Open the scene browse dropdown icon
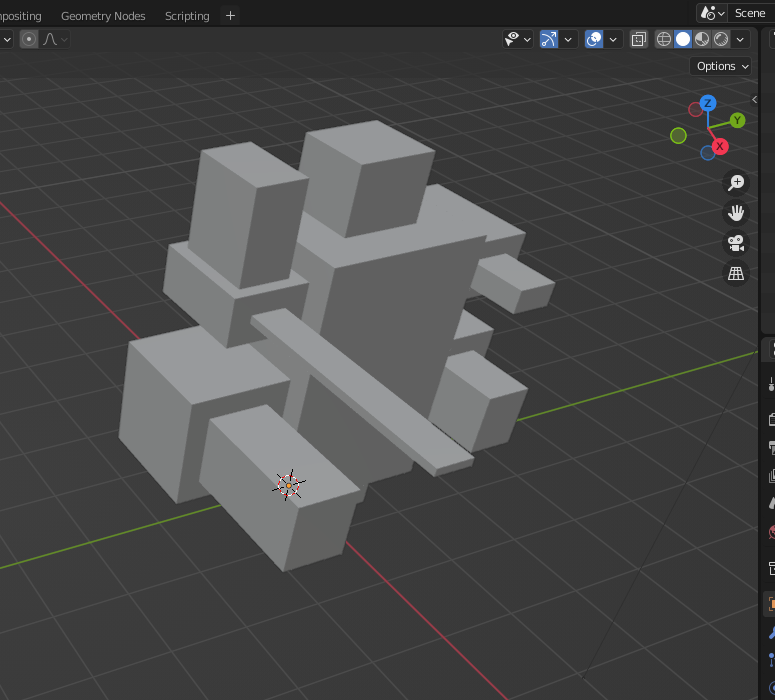This screenshot has width=775, height=700. 712,13
